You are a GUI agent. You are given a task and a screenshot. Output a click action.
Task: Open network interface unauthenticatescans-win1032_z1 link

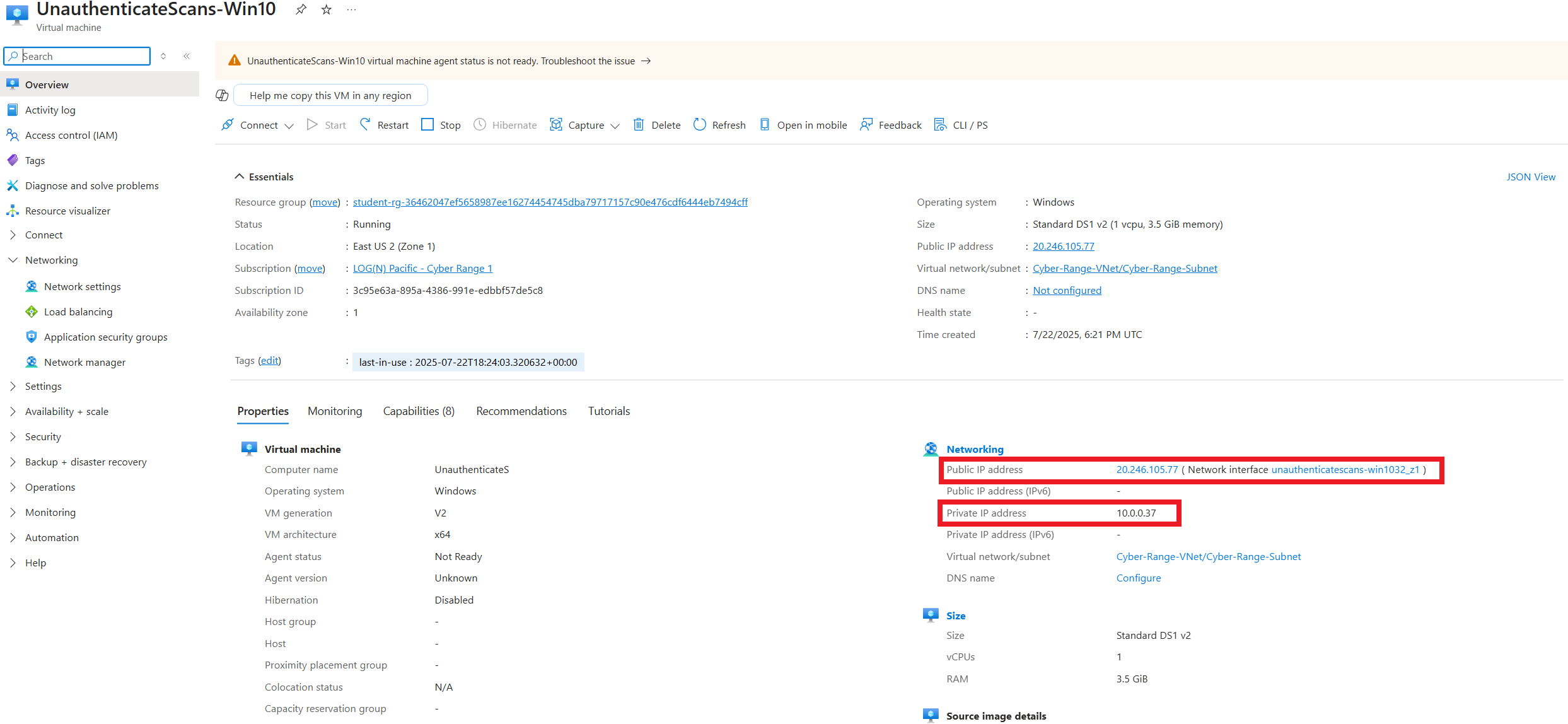(x=1345, y=469)
